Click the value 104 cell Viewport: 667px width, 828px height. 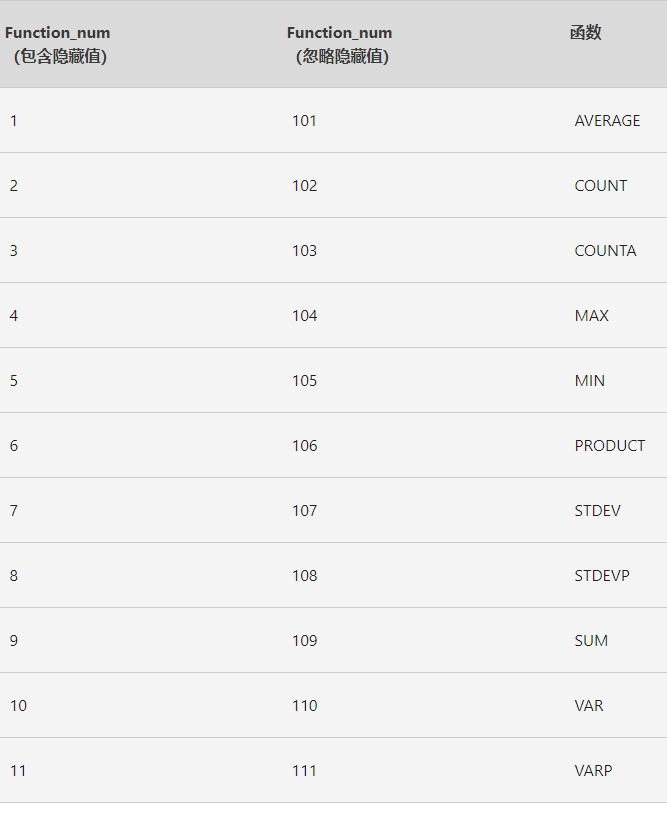pos(305,316)
